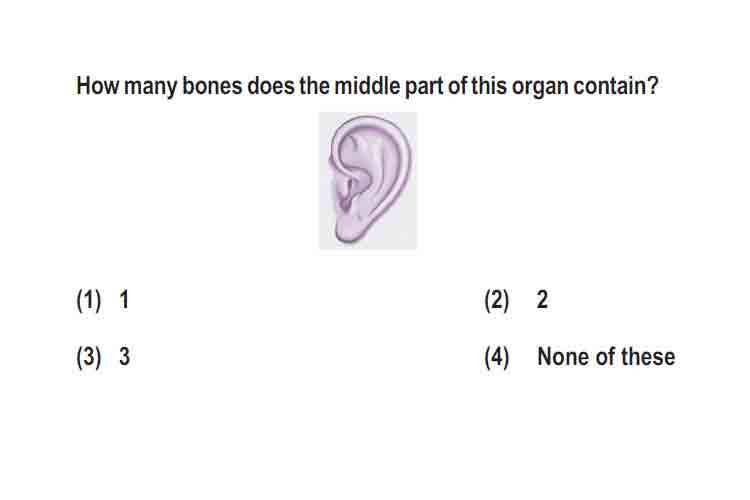Pick the None of these answer
The image size is (750, 500).
point(606,356)
